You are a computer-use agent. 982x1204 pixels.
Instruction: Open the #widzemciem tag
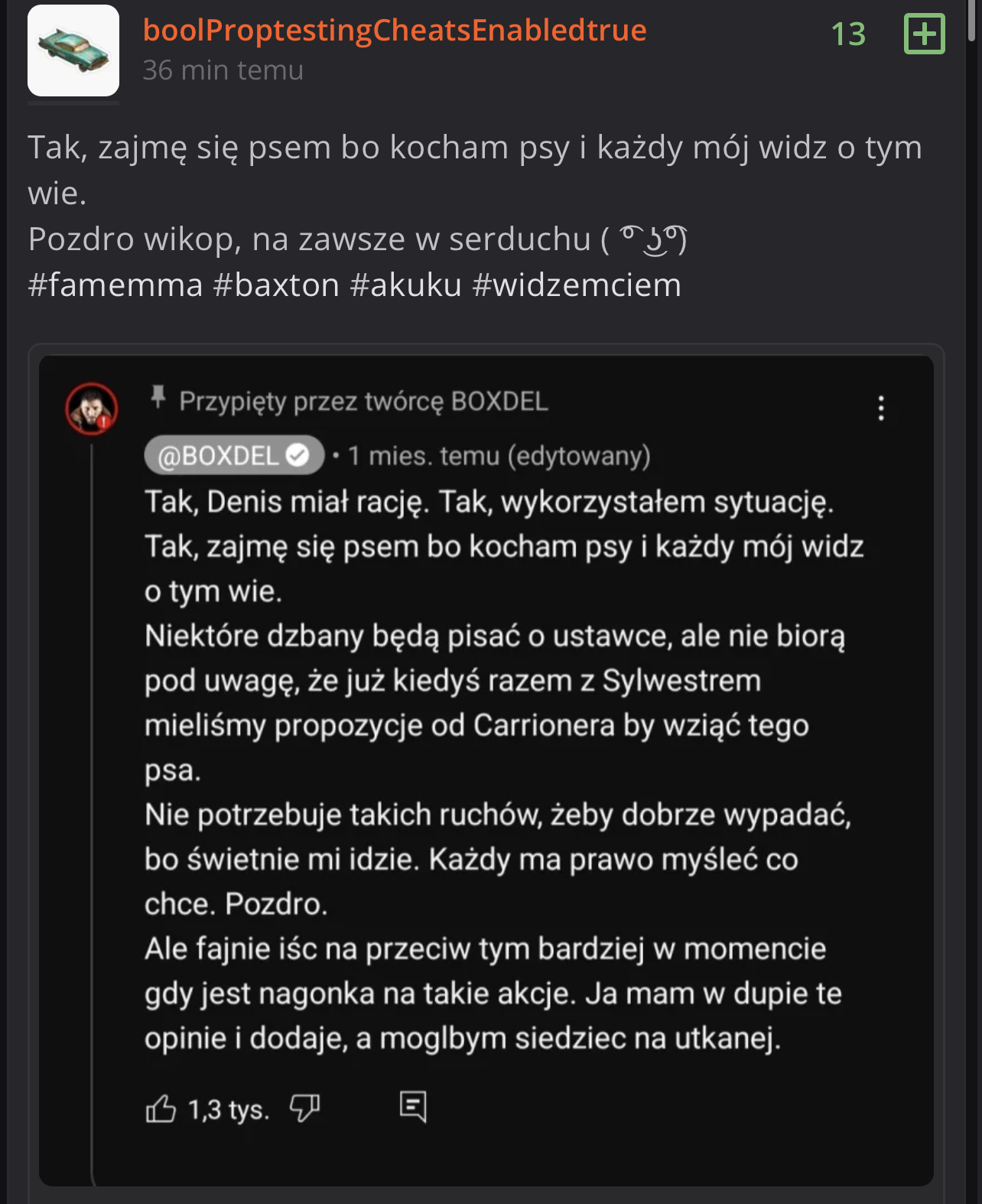pyautogui.click(x=577, y=285)
